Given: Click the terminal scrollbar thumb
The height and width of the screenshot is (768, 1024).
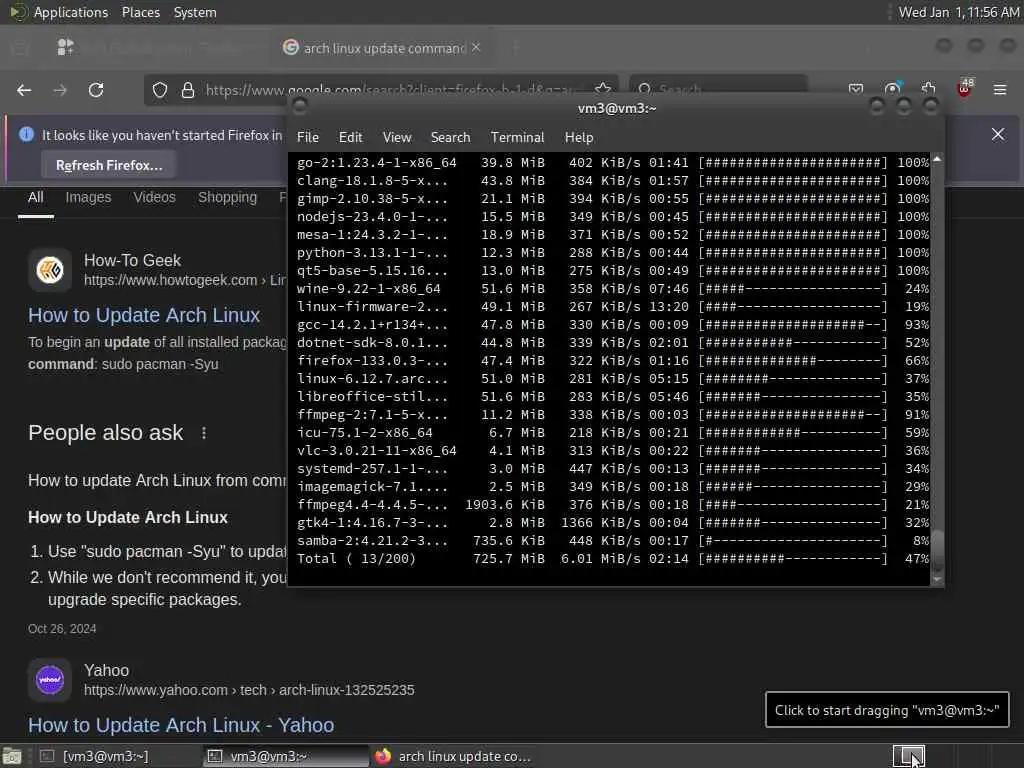Looking at the screenshot, I should 937,551.
